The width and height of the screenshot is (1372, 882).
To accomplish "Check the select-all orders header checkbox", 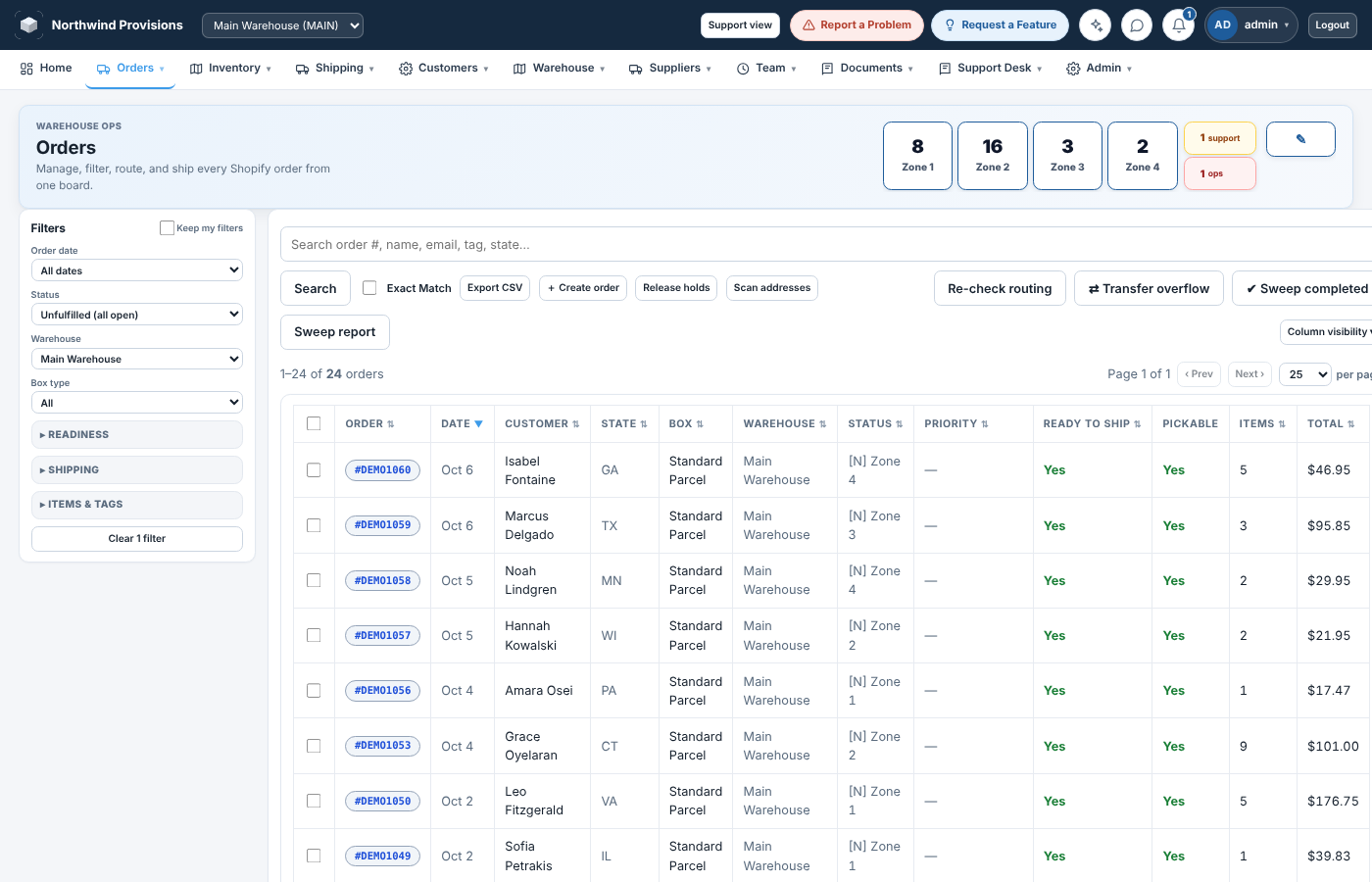I will click(314, 423).
